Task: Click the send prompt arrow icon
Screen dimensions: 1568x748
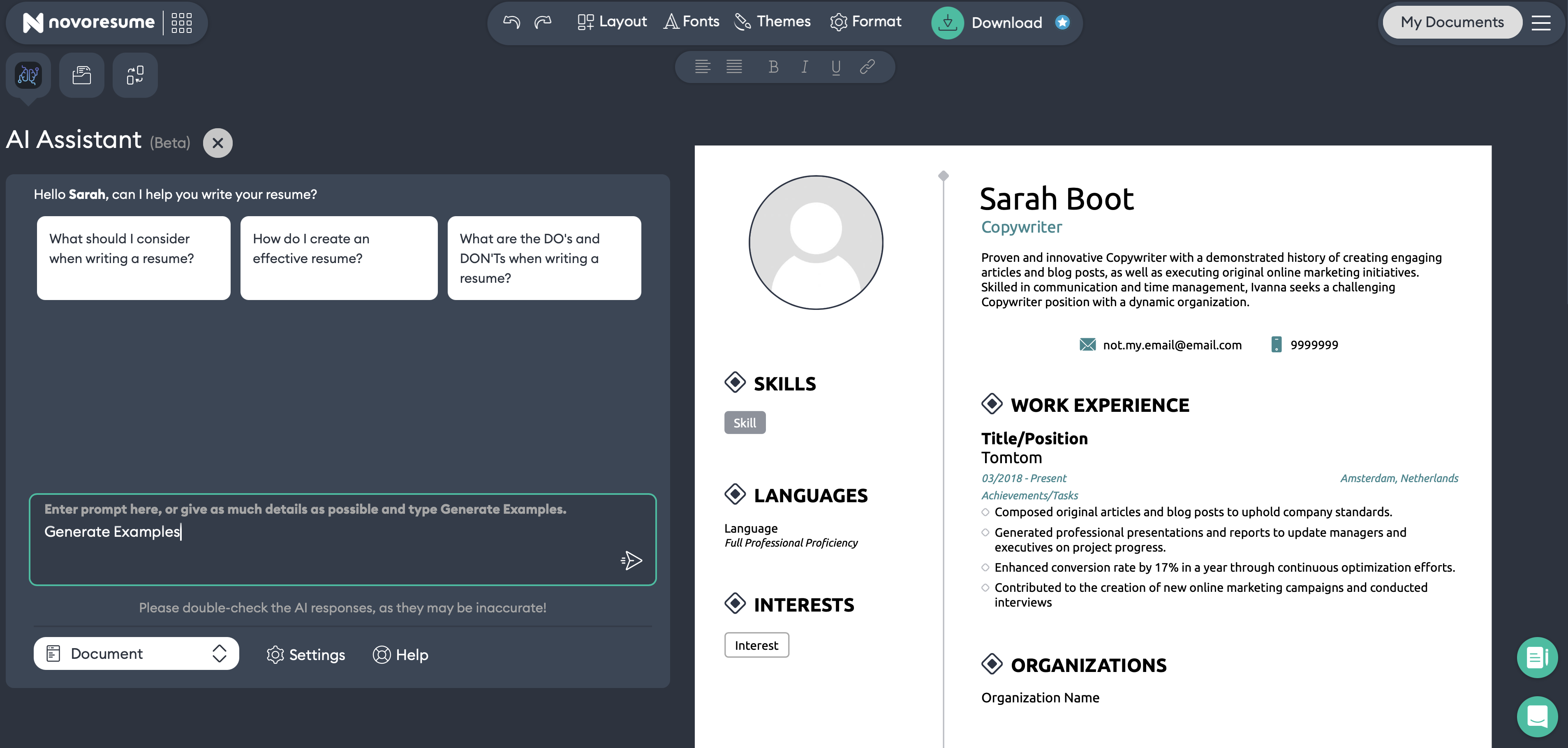Action: (632, 560)
